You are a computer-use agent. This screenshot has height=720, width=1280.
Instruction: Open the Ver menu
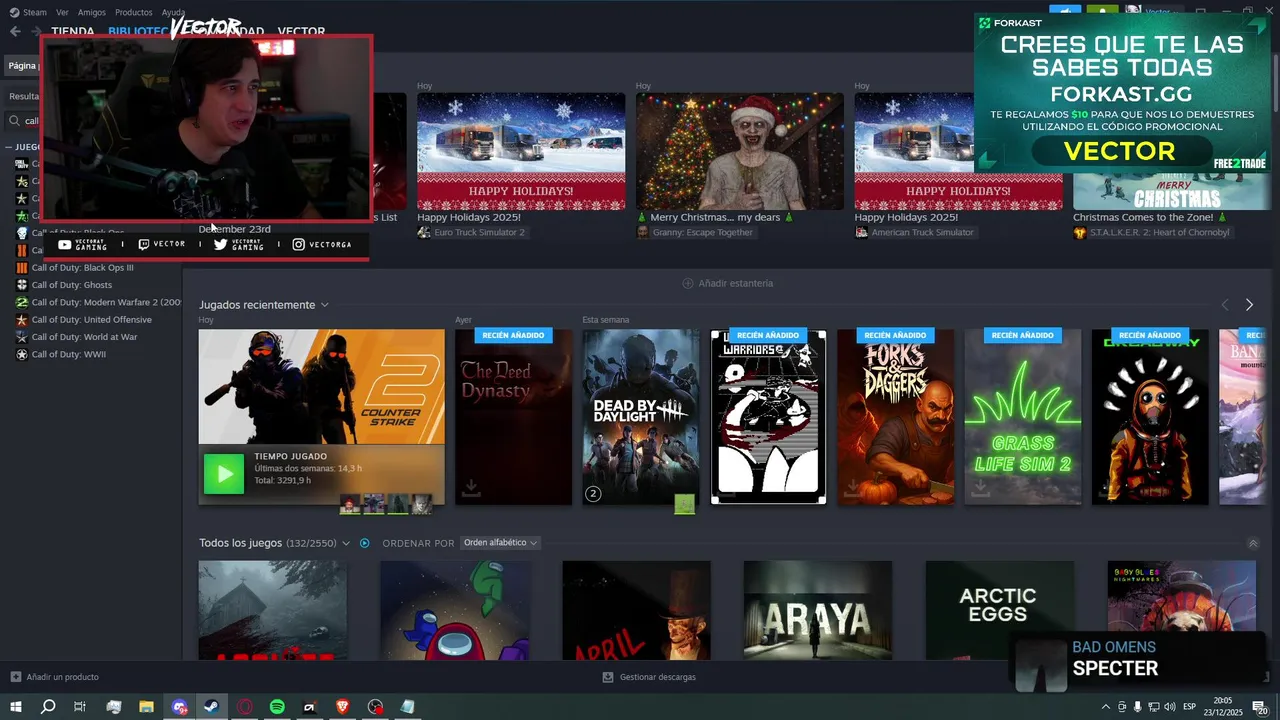pyautogui.click(x=62, y=12)
